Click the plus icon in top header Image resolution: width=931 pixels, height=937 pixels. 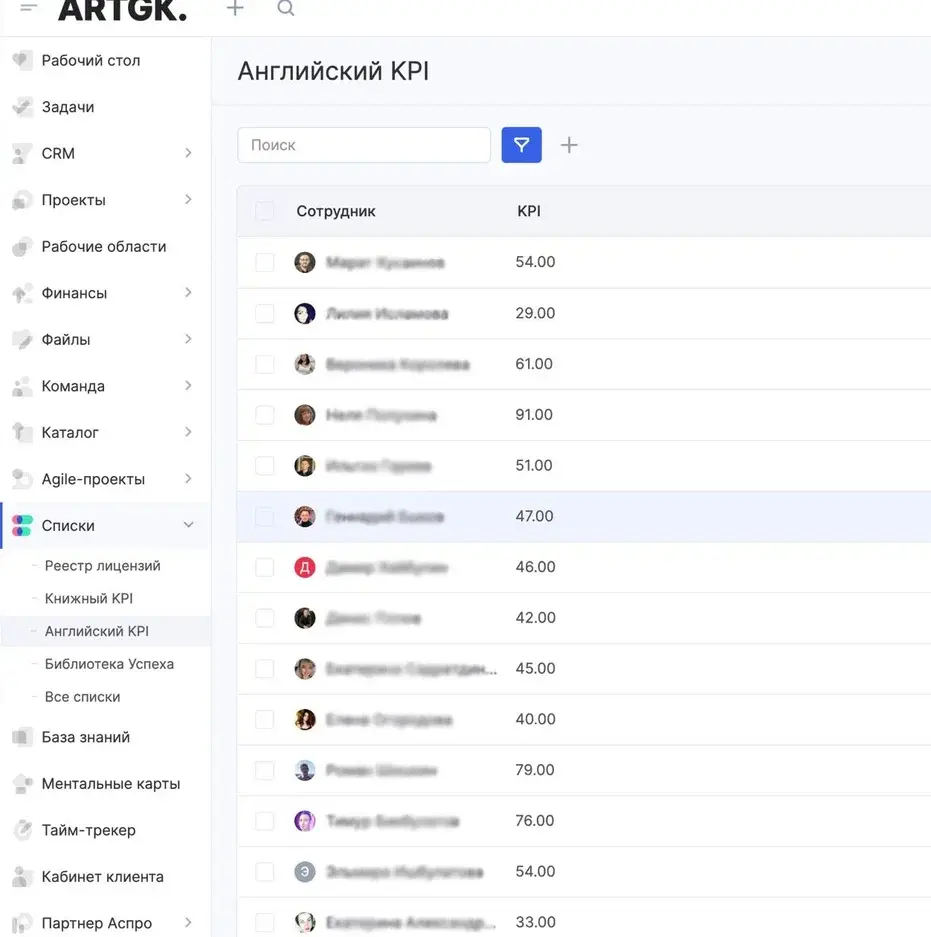pyautogui.click(x=235, y=9)
